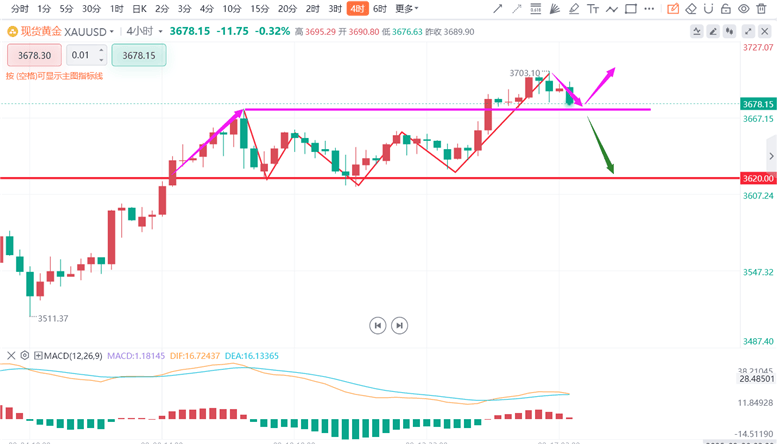This screenshot has width=777, height=444.
Task: Open the MACD indicator settings gear
Action: coord(25,355)
